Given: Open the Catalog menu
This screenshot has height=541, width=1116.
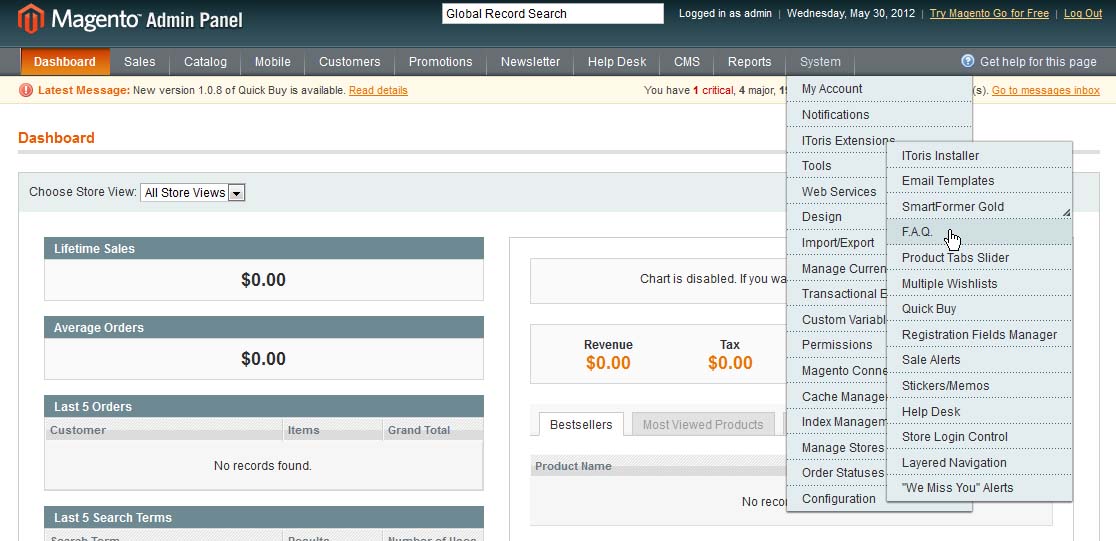Looking at the screenshot, I should coord(205,62).
